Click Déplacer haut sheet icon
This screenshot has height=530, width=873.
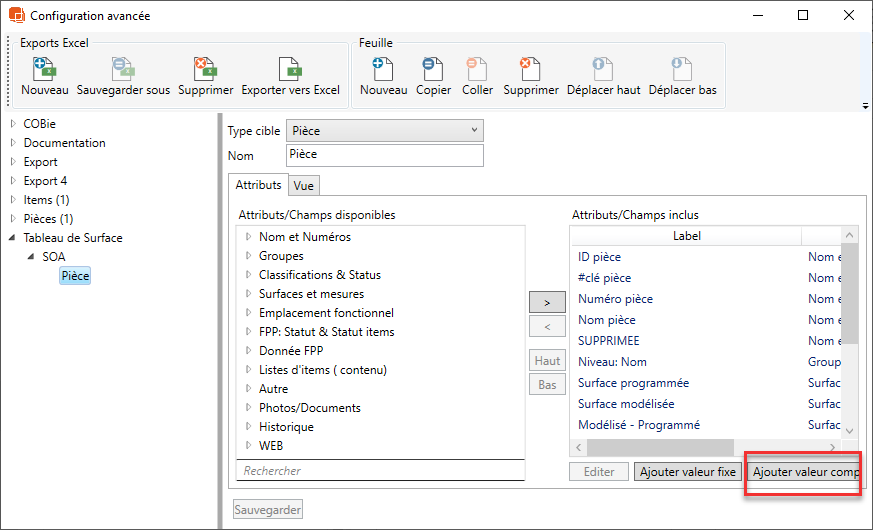pos(603,69)
